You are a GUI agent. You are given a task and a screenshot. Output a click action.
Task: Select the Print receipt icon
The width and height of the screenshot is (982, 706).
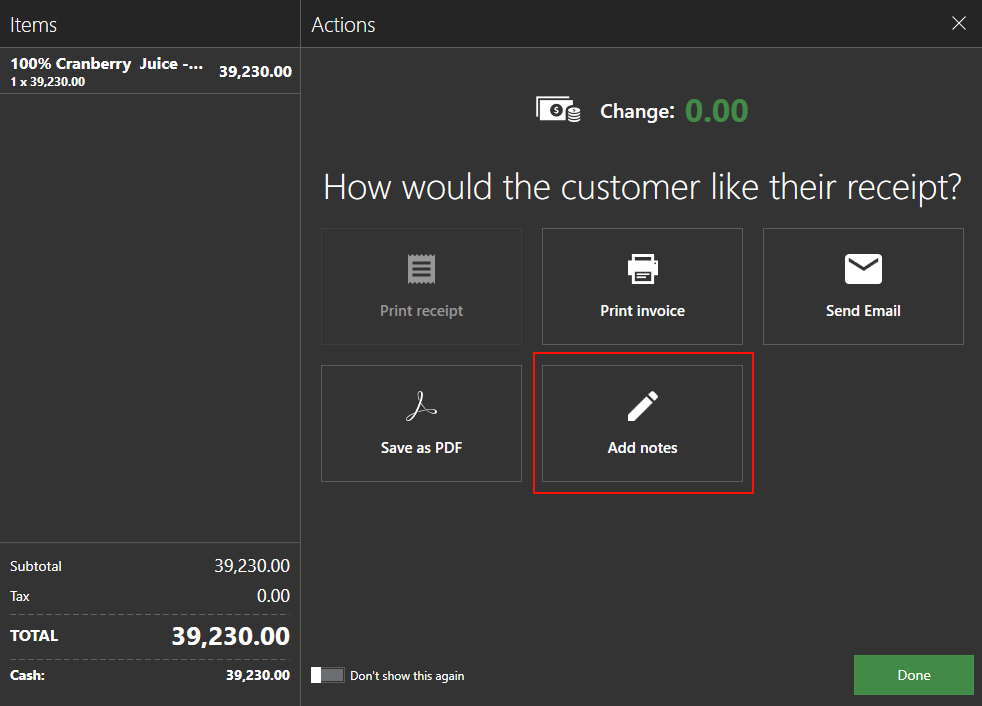(420, 268)
